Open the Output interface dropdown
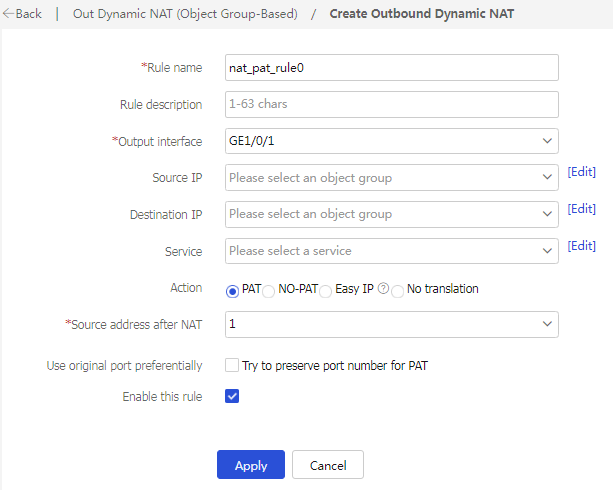 click(391, 141)
